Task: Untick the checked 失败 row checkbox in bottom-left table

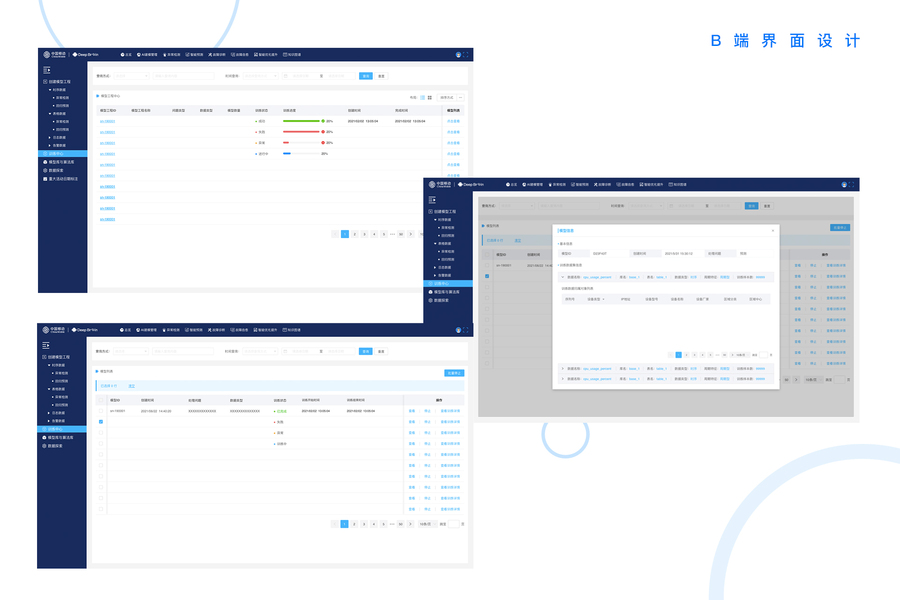Action: coord(101,422)
